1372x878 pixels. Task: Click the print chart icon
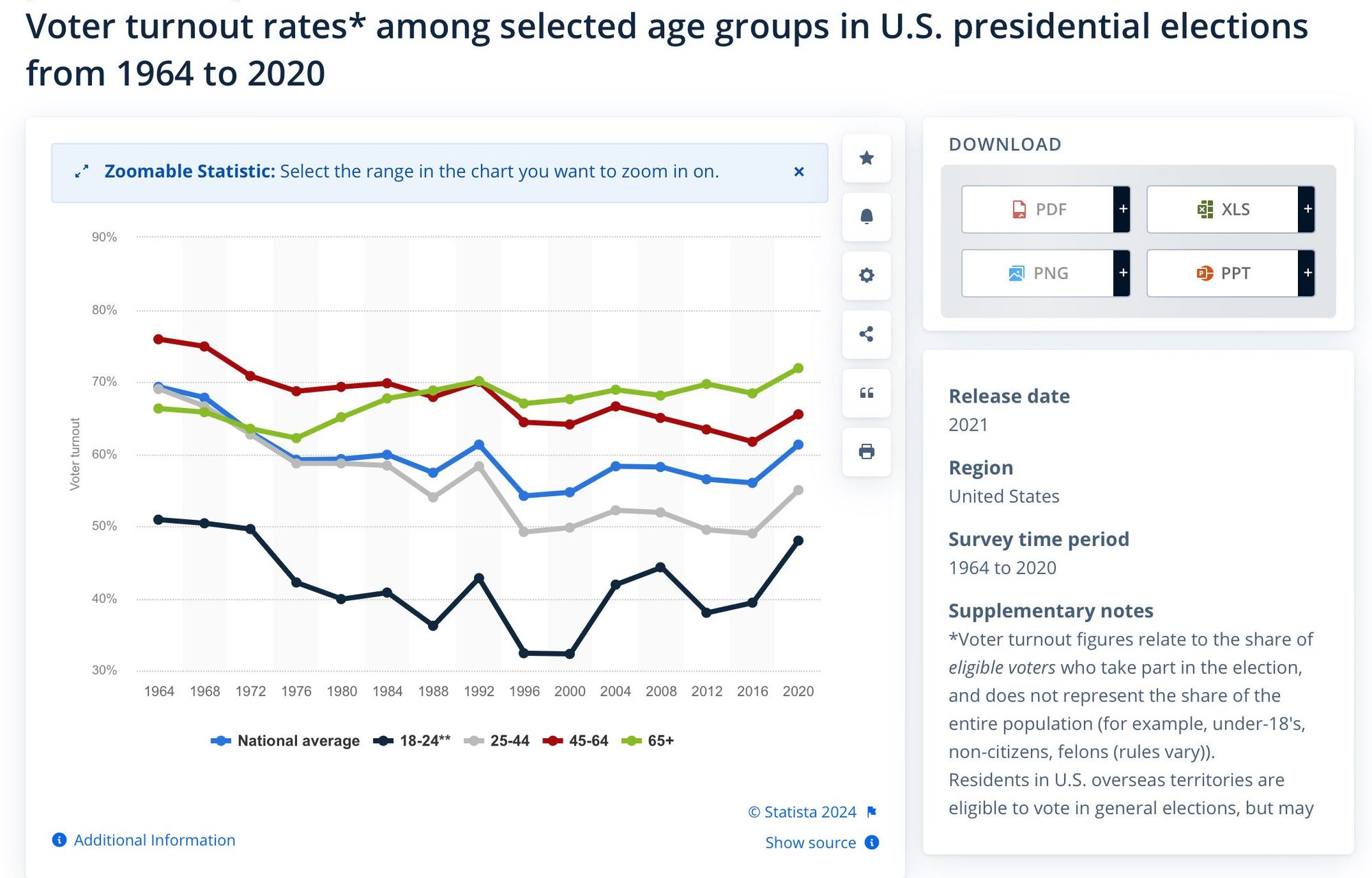click(x=866, y=451)
